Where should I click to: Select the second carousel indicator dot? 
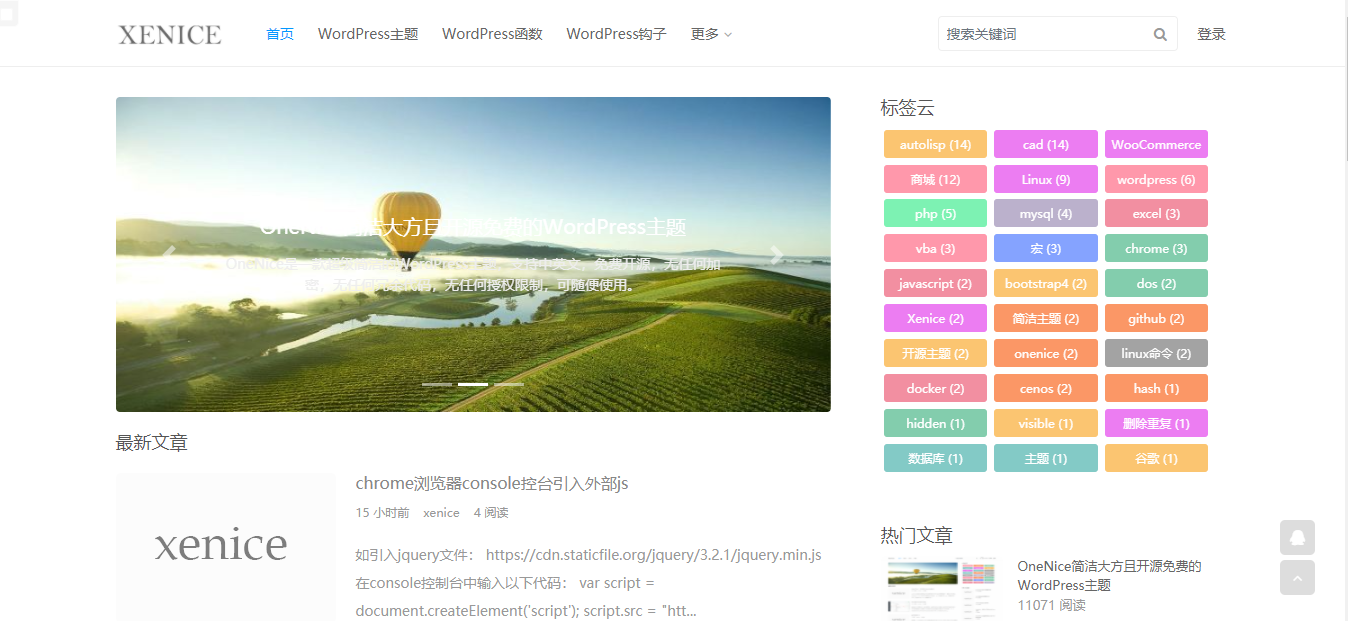473,383
